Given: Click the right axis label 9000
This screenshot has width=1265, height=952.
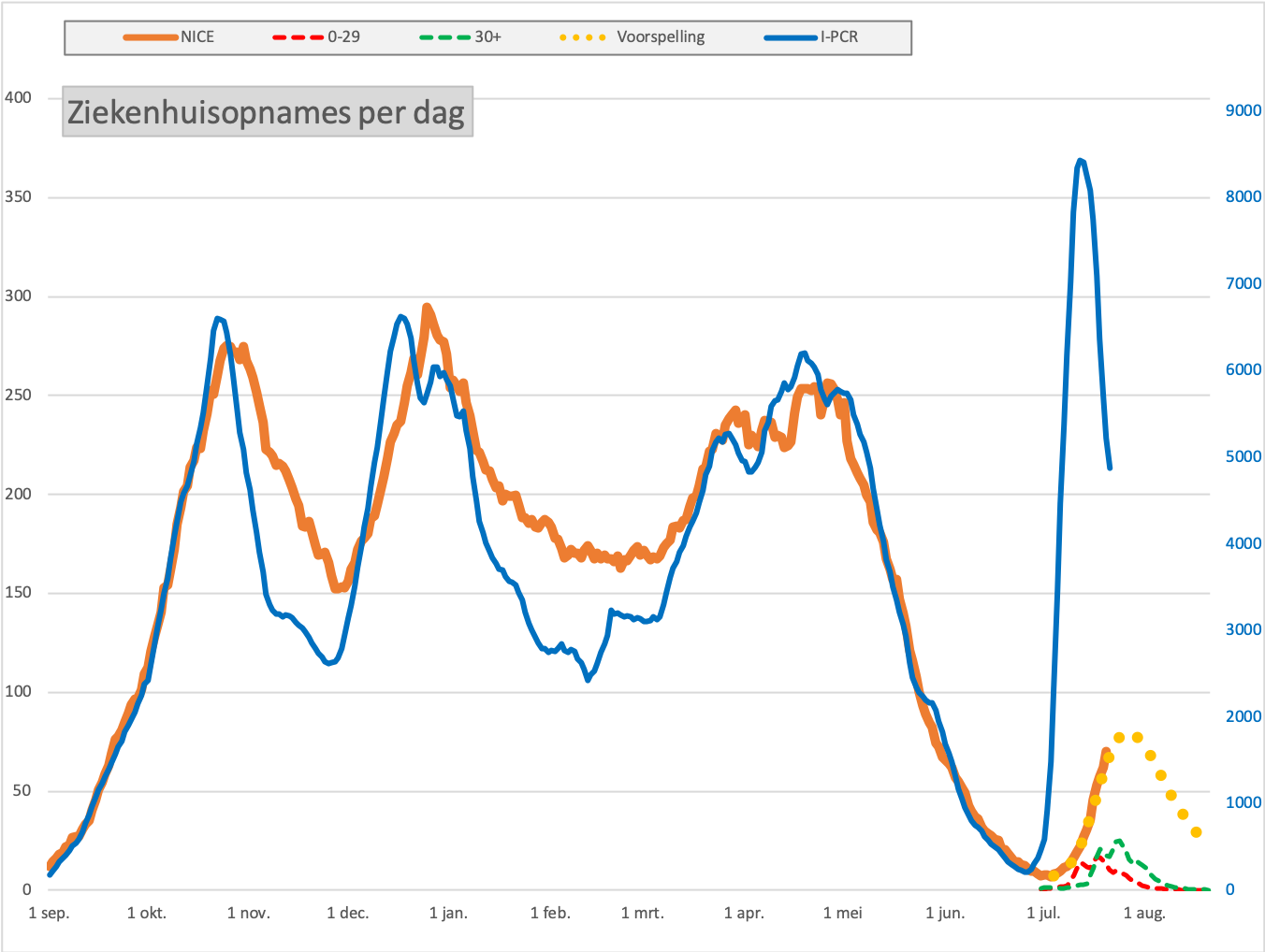Looking at the screenshot, I should pos(1243,110).
